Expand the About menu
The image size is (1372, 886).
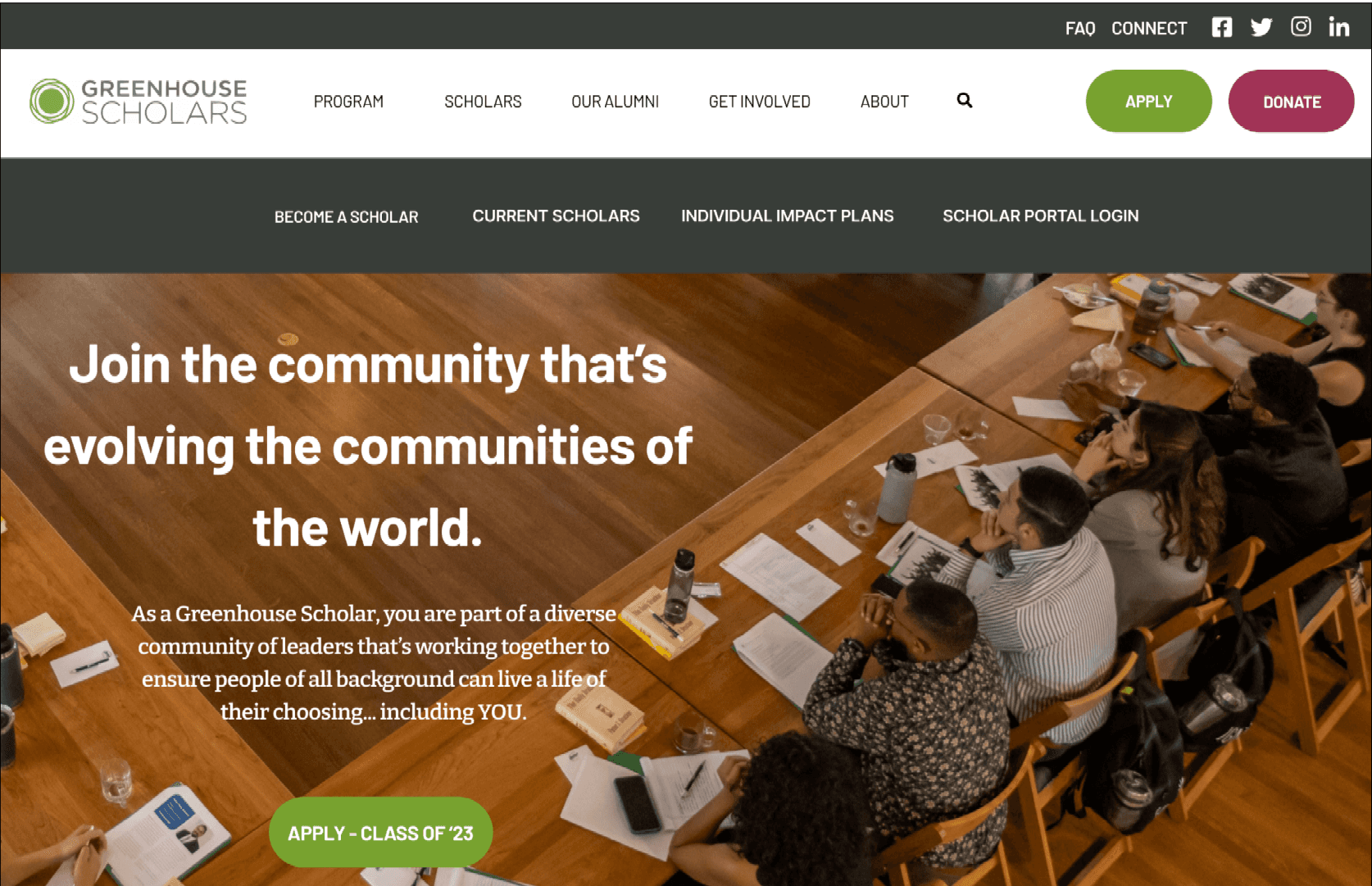coord(884,102)
